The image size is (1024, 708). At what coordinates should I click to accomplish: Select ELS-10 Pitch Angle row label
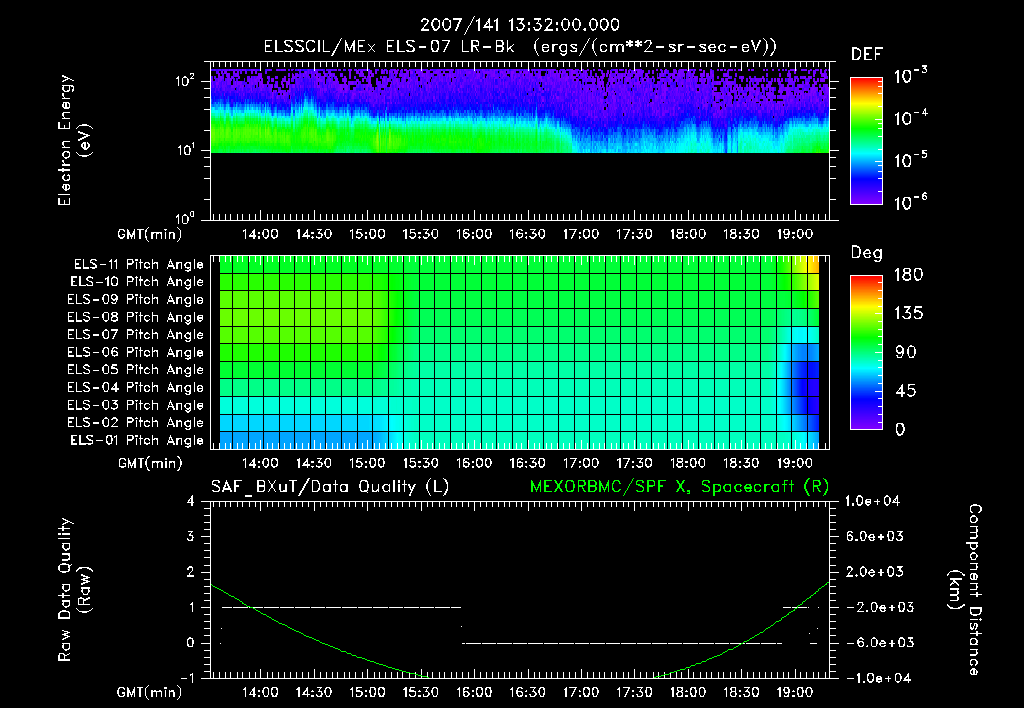click(x=137, y=282)
